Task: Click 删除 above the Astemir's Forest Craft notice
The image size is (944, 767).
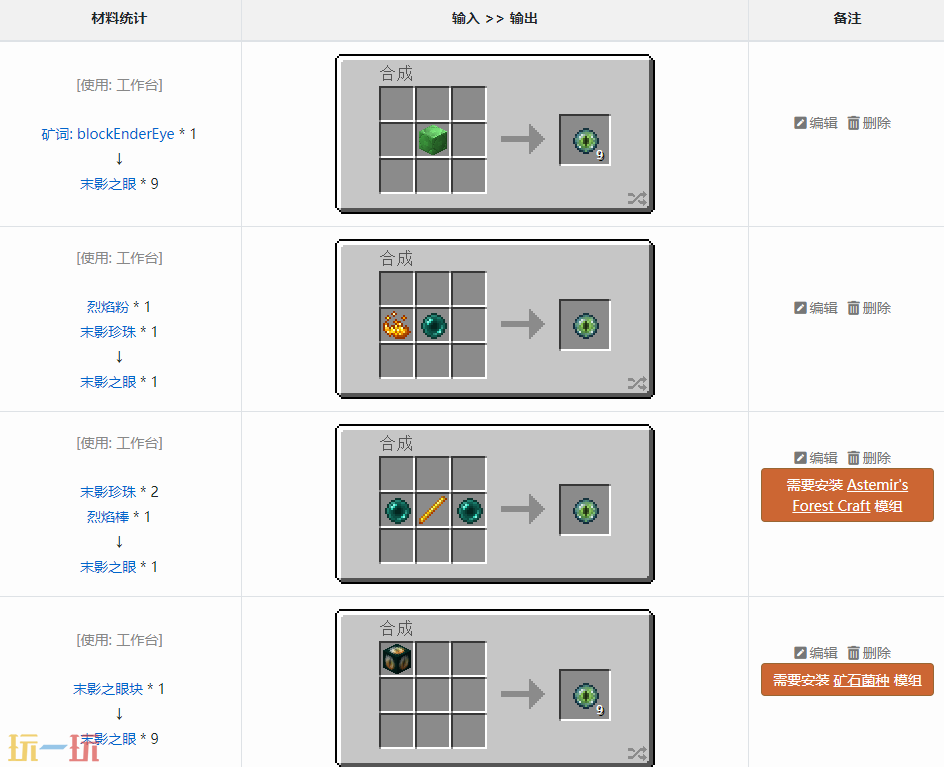Action: (x=869, y=458)
